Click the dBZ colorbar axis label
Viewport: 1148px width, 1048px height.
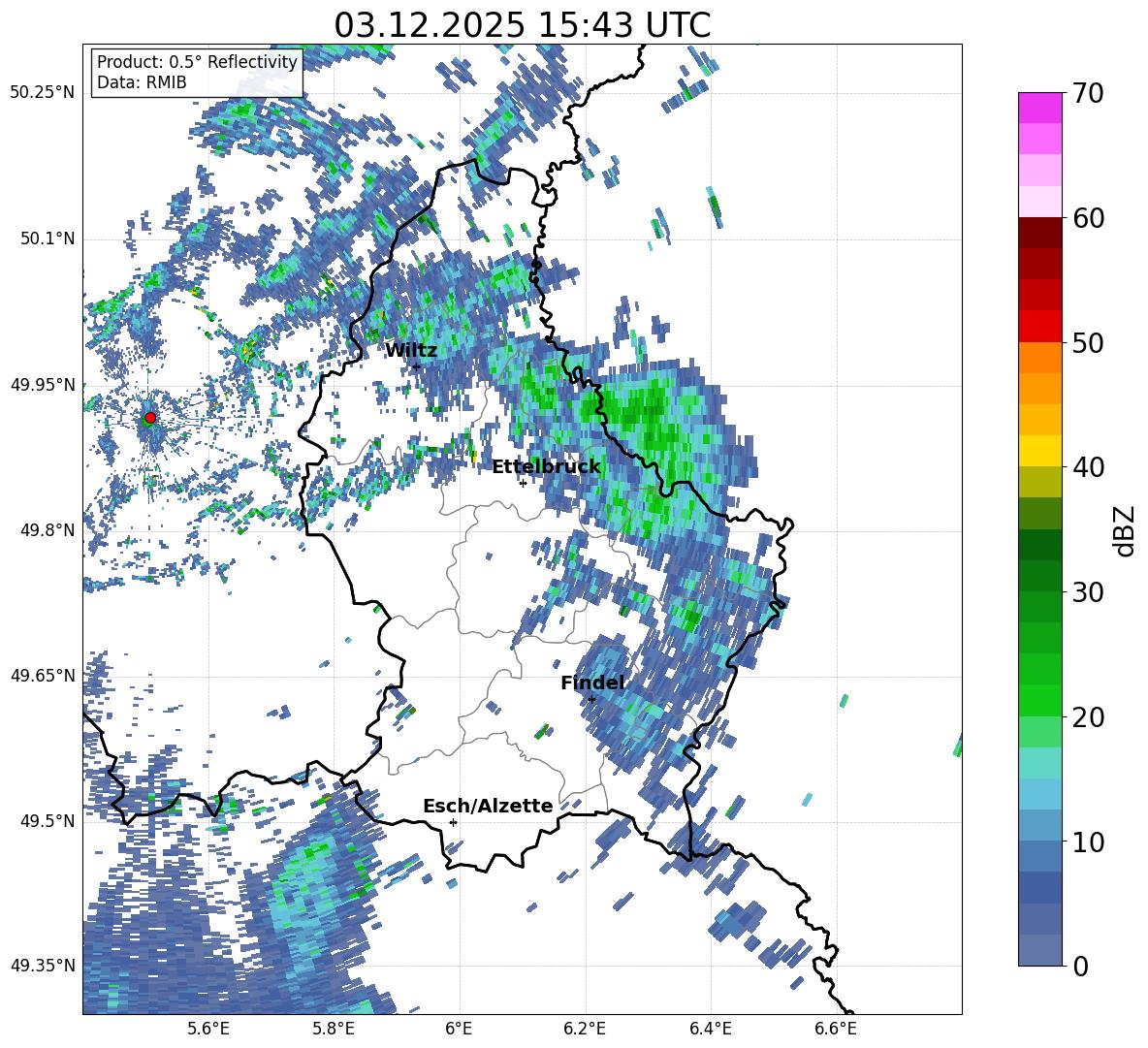1126,530
